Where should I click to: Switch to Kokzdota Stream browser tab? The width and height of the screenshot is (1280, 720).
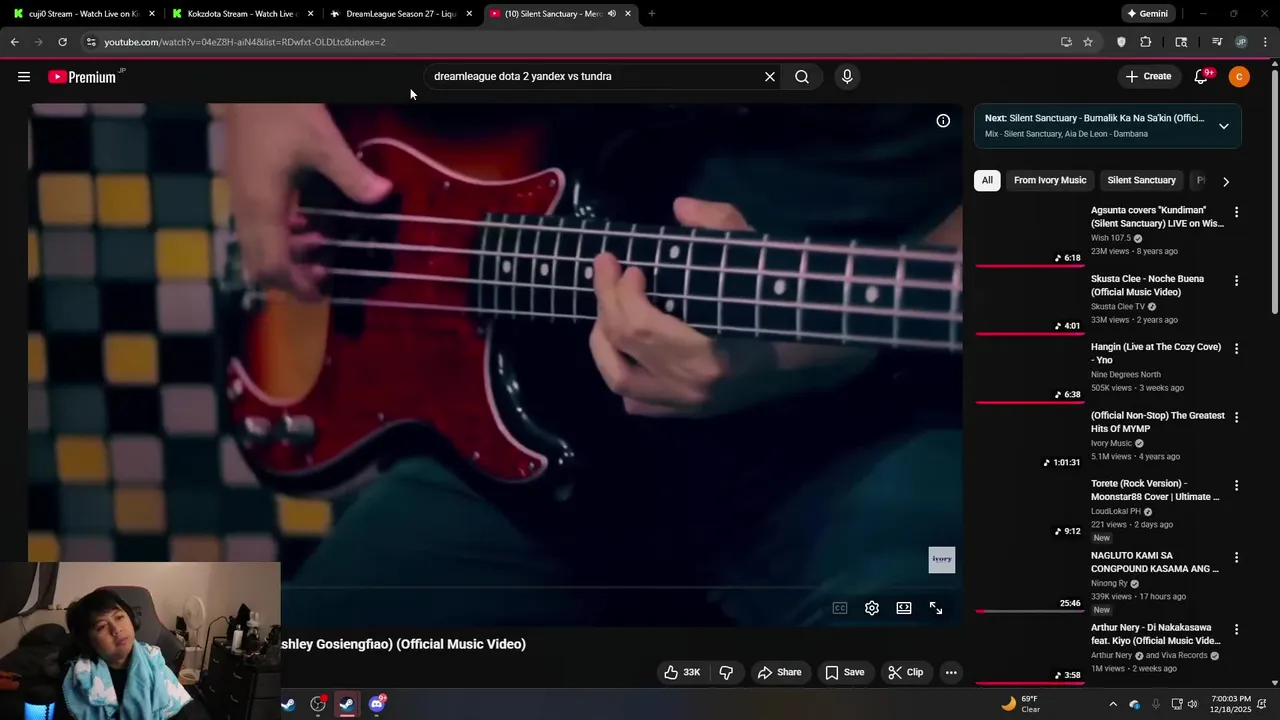(243, 14)
